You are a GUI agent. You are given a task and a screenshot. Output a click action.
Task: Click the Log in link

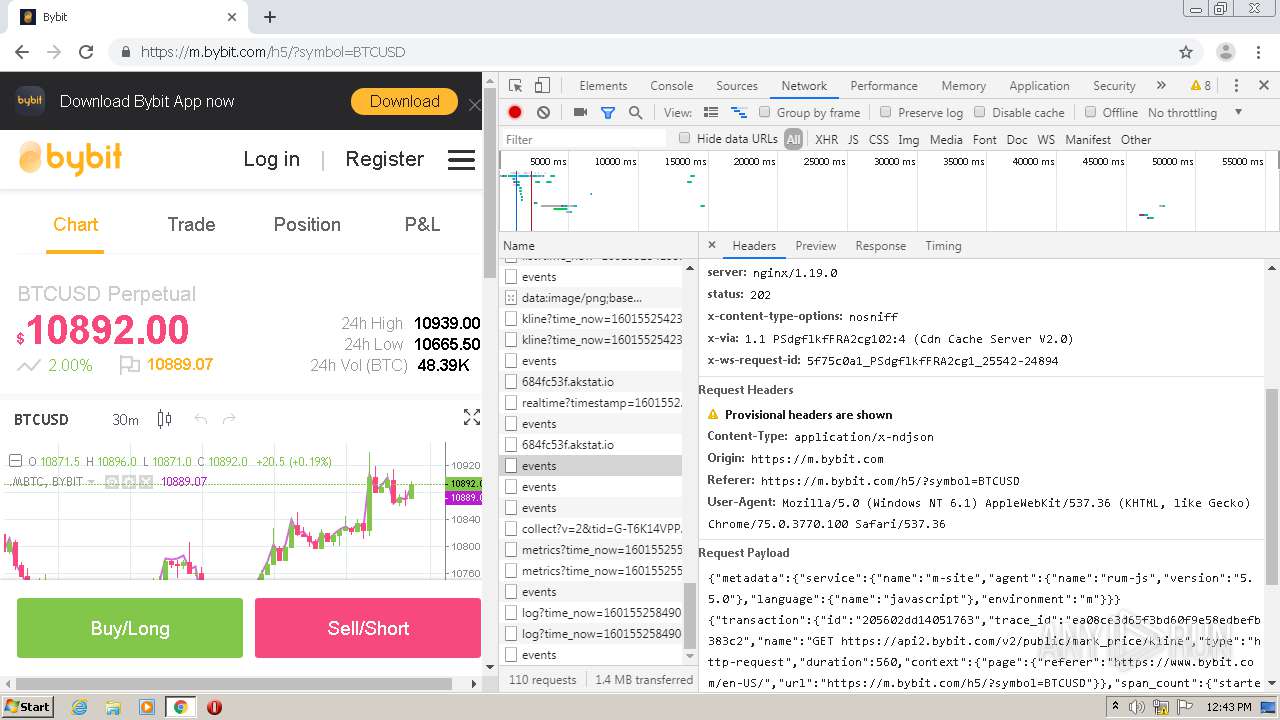[x=271, y=159]
